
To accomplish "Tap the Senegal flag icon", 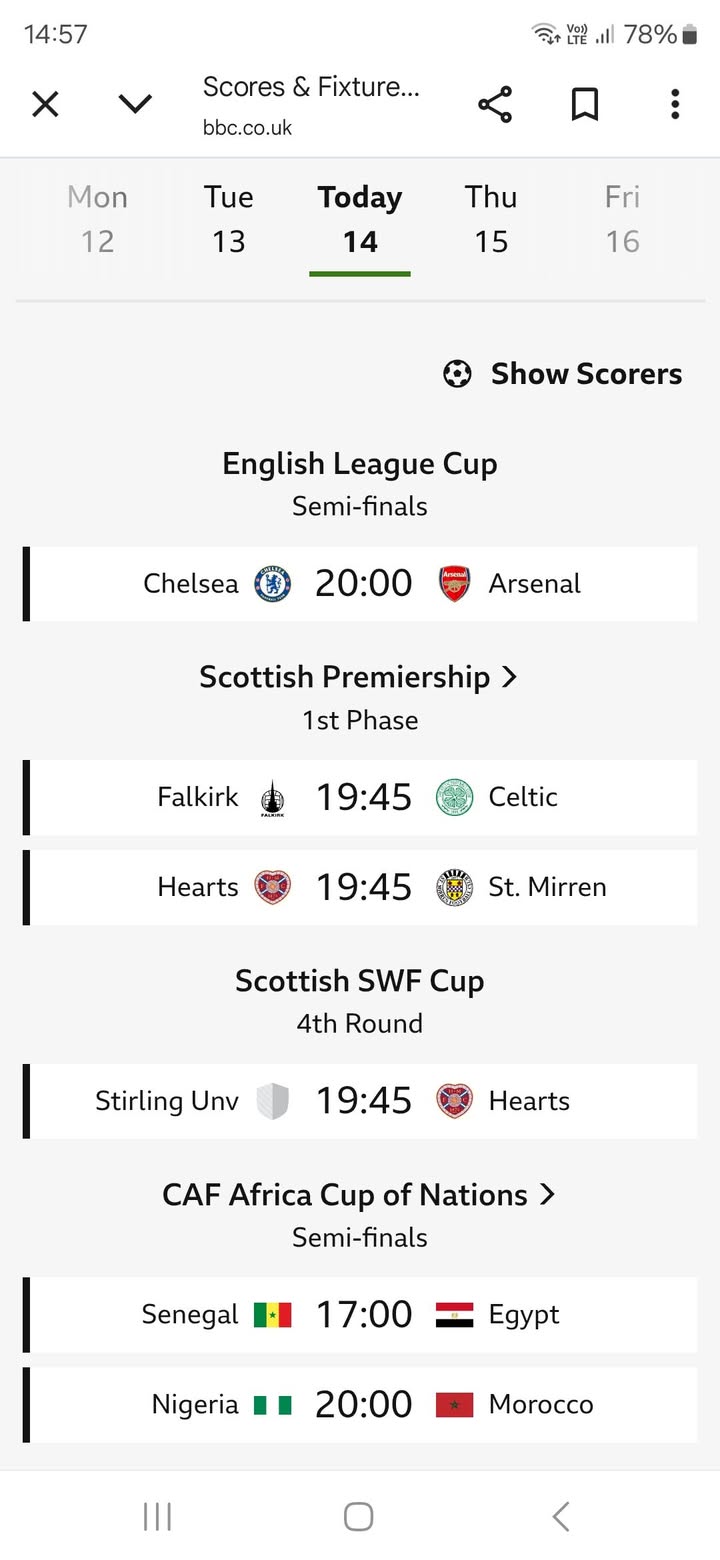I will [272, 1315].
